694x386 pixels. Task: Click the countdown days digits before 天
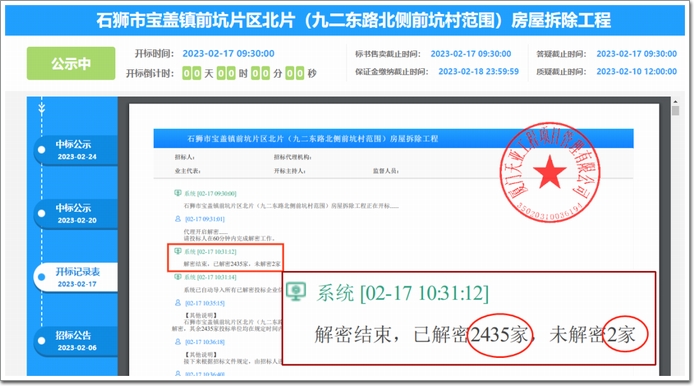[x=192, y=73]
